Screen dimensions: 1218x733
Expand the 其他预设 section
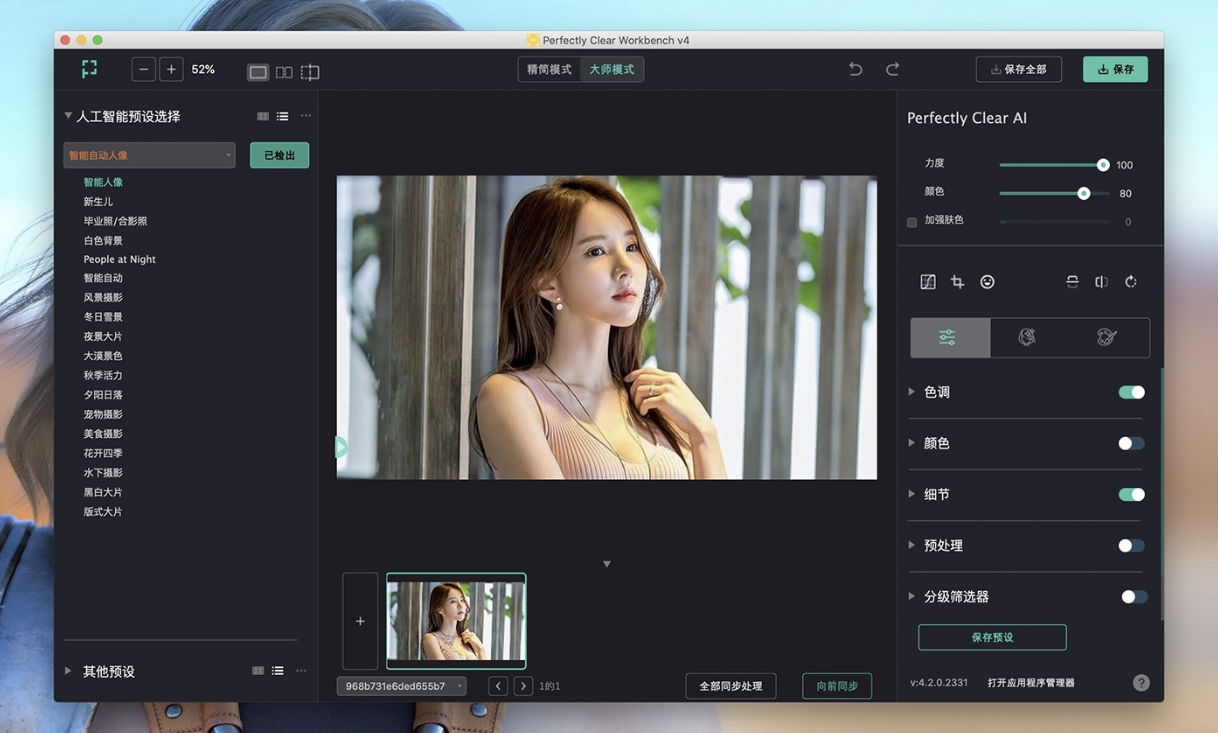point(68,671)
